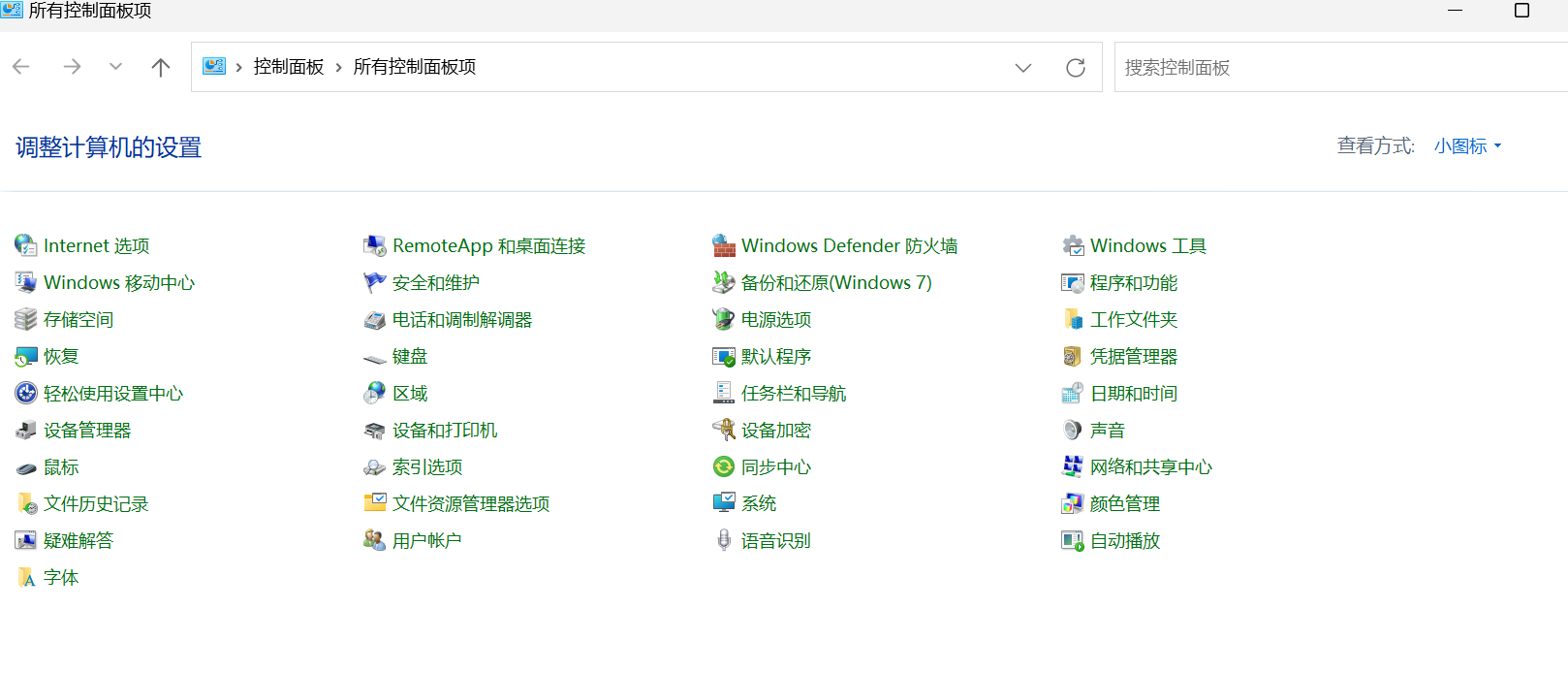The width and height of the screenshot is (1568, 673).
Task: Click the control panel icon in address bar
Action: click(x=214, y=66)
